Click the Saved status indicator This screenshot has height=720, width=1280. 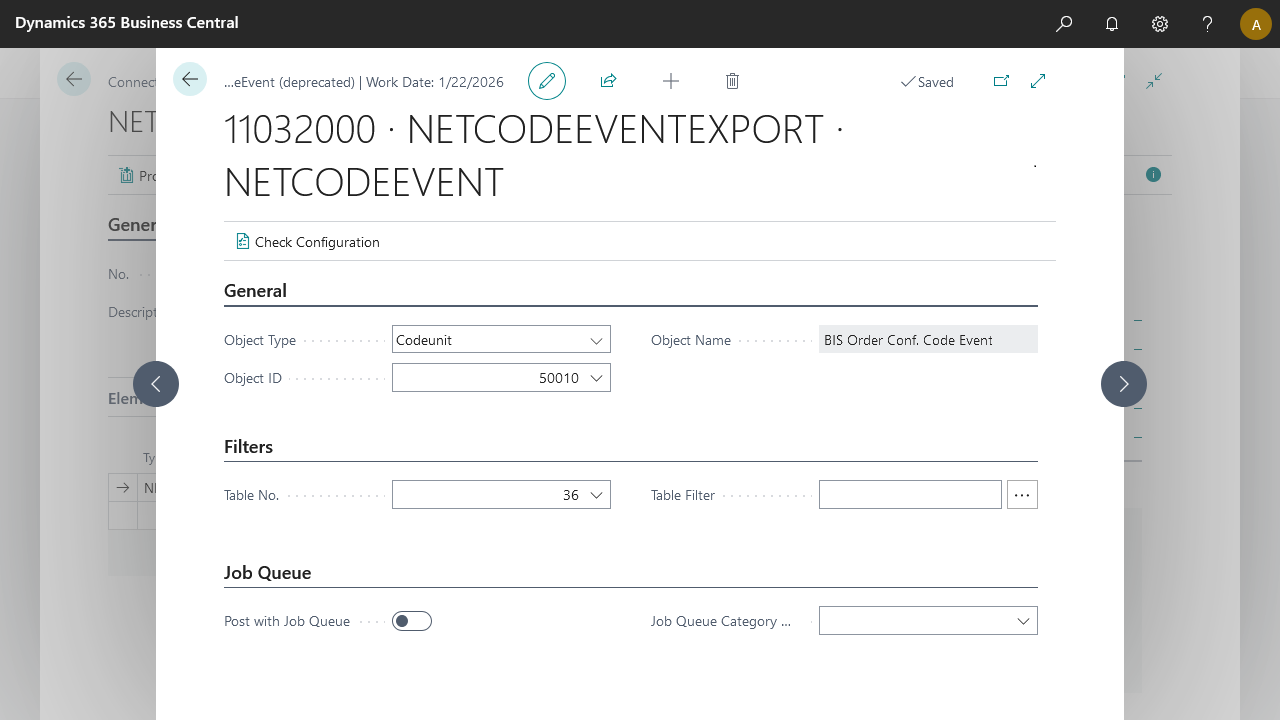point(927,82)
